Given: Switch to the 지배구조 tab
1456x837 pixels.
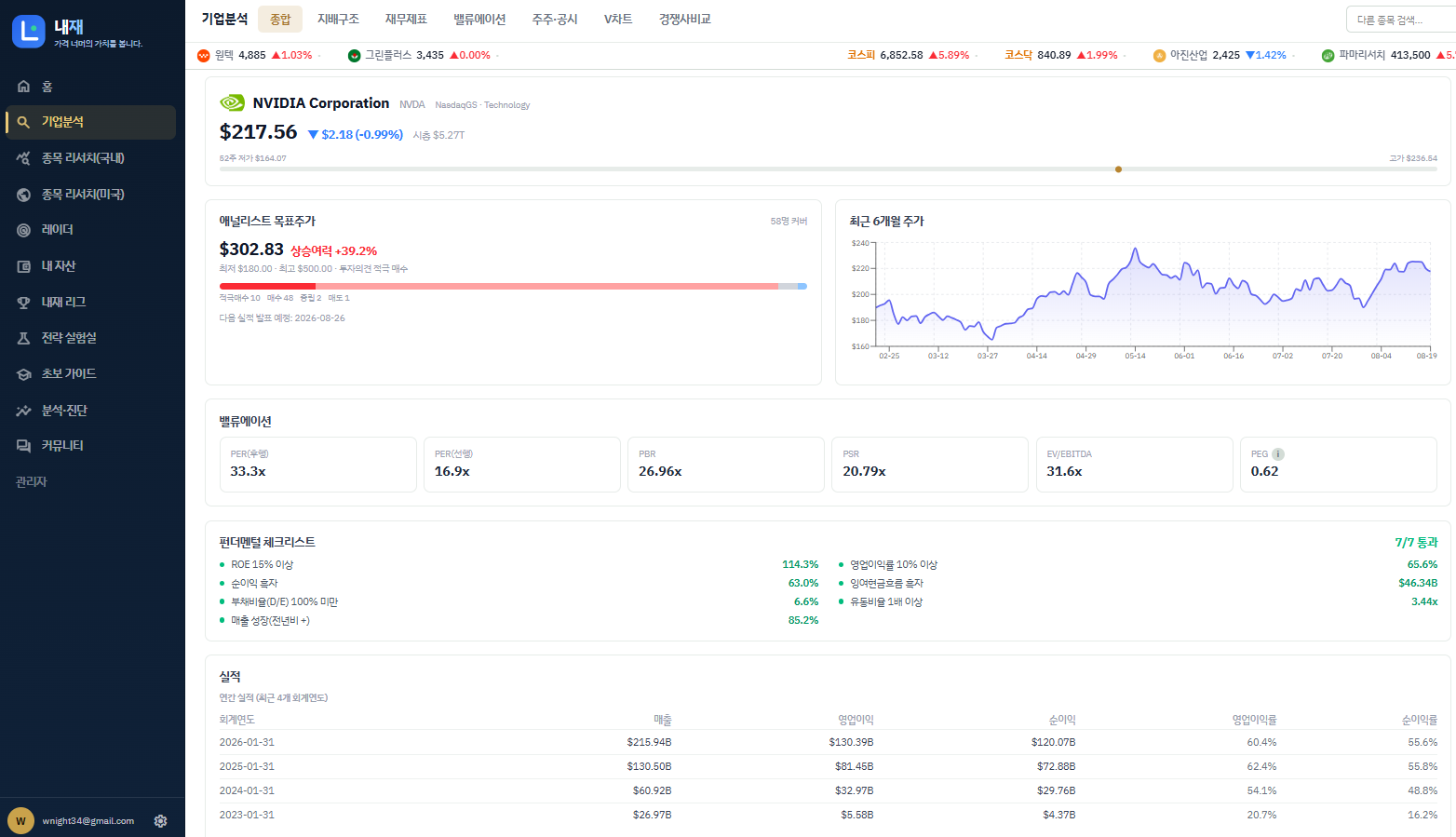Looking at the screenshot, I should coord(338,19).
